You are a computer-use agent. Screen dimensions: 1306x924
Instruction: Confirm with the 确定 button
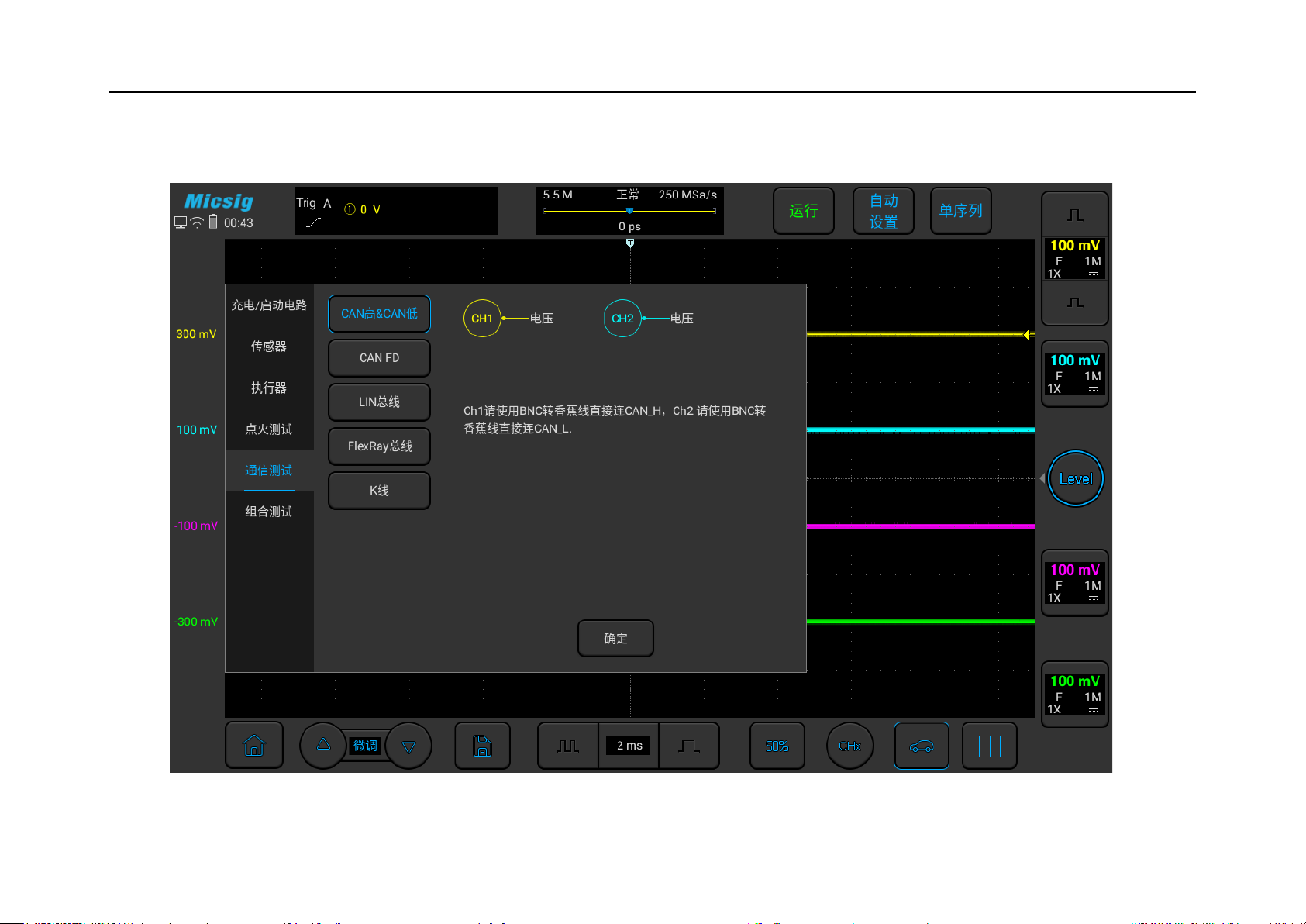[615, 639]
